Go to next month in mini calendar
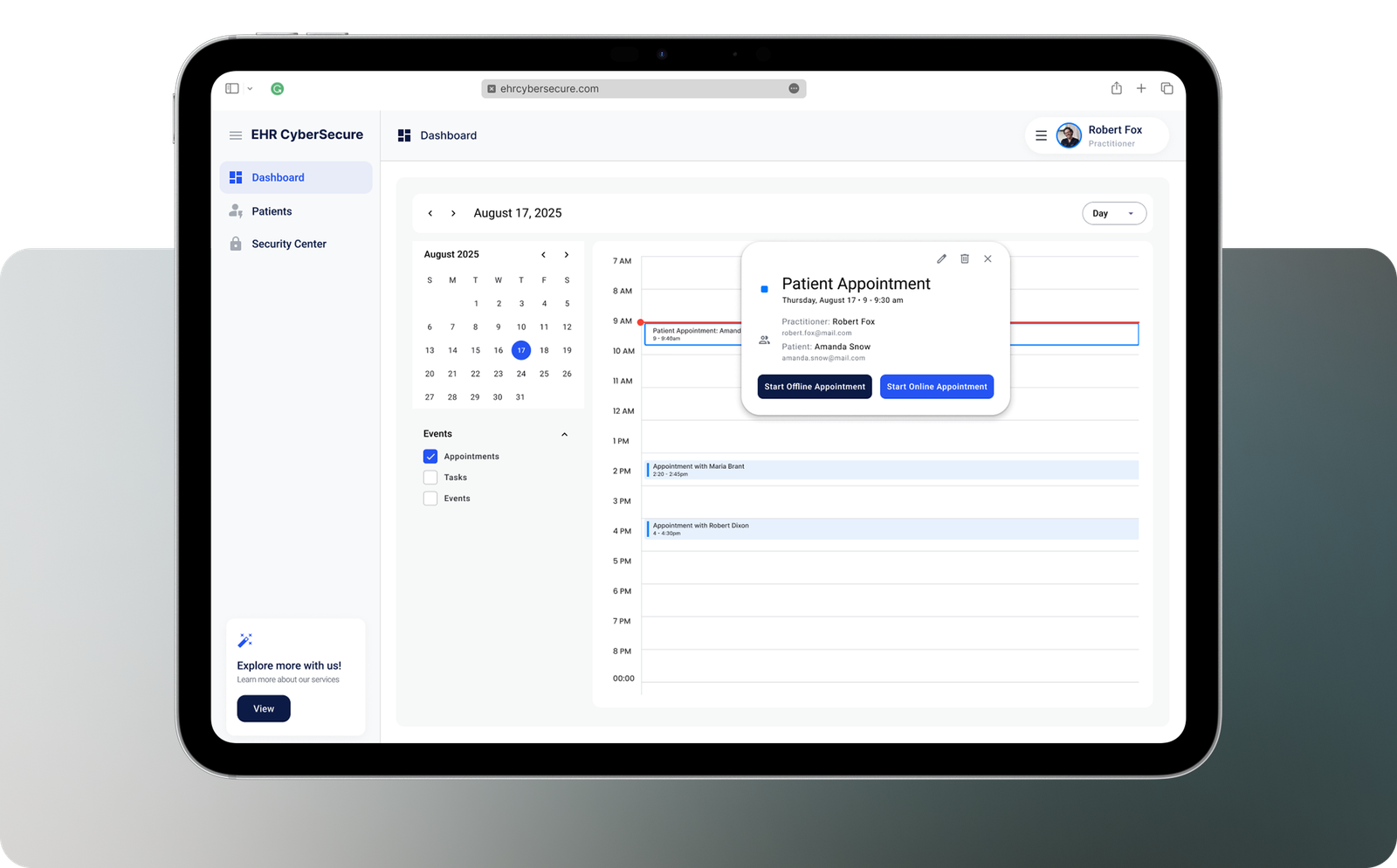1397x868 pixels. coord(567,255)
